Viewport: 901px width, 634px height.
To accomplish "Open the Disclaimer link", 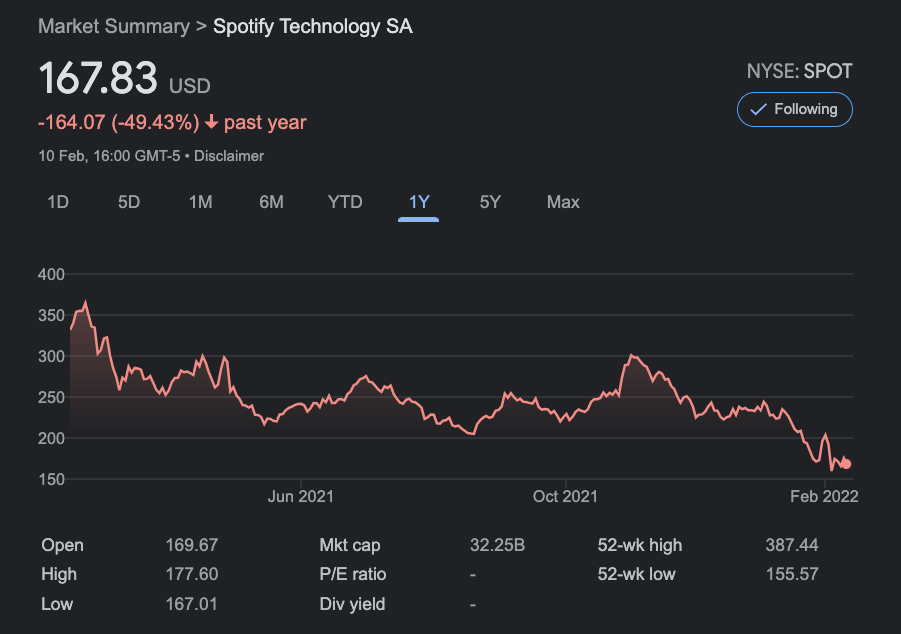I will pyautogui.click(x=229, y=156).
